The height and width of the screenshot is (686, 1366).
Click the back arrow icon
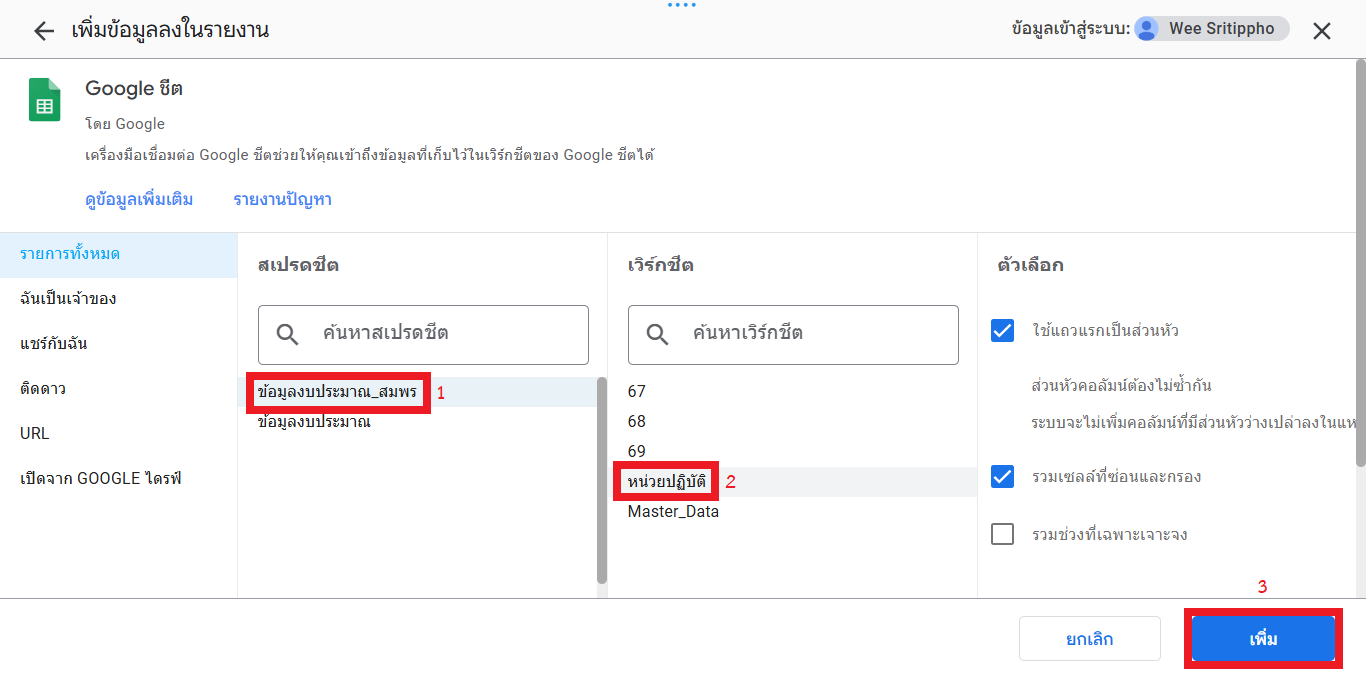pos(43,31)
